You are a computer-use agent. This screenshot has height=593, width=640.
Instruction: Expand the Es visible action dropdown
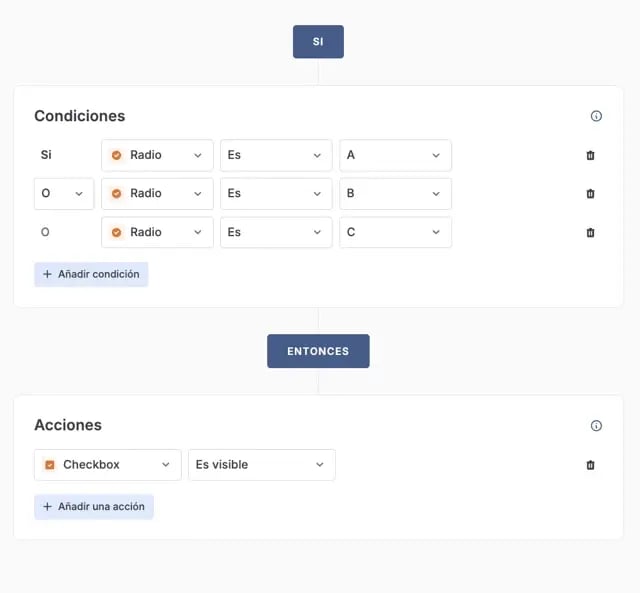(x=261, y=465)
